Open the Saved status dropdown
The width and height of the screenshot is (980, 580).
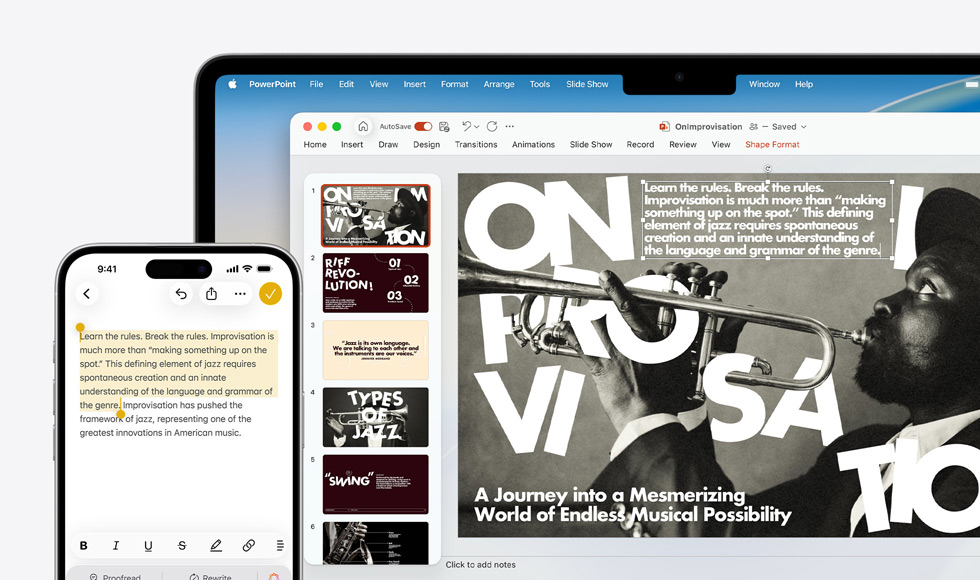pos(803,126)
